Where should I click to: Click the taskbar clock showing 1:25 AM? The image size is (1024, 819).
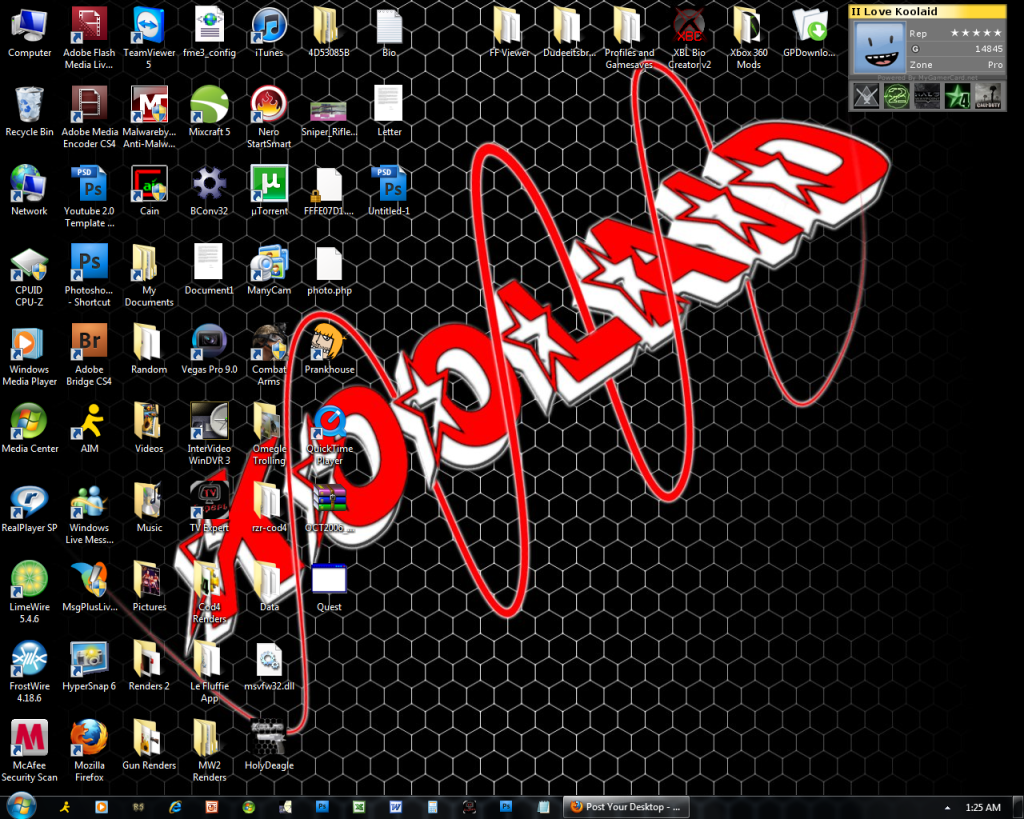tap(984, 807)
